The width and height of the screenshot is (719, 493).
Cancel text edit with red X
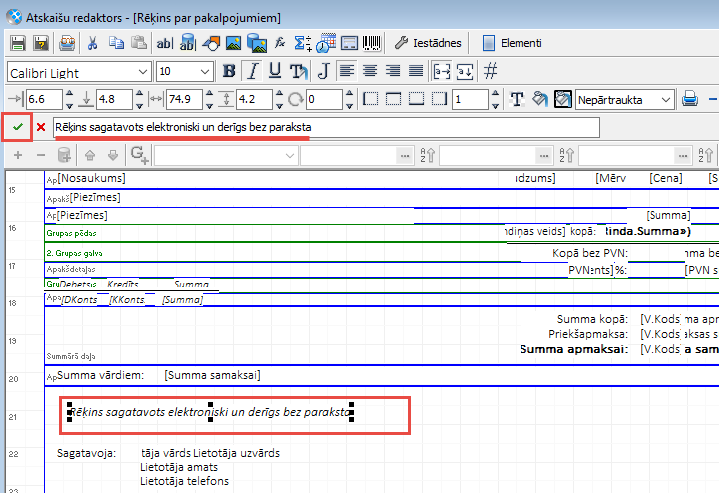pyautogui.click(x=41, y=128)
